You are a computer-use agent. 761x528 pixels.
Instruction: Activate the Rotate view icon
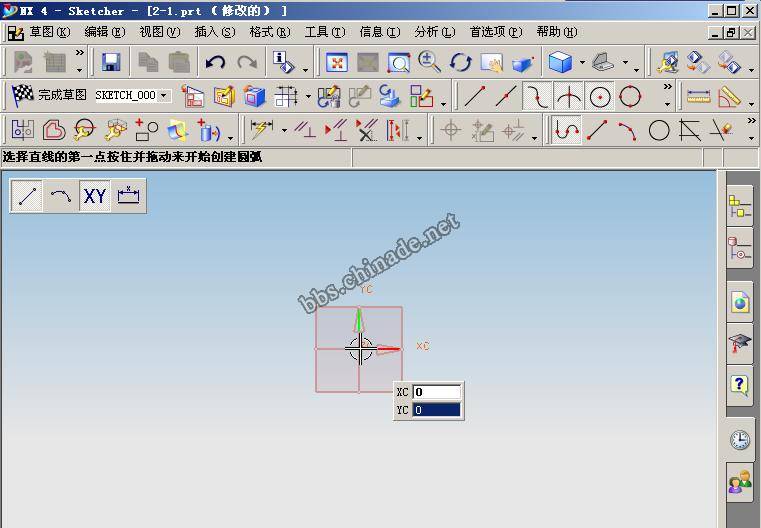point(461,62)
